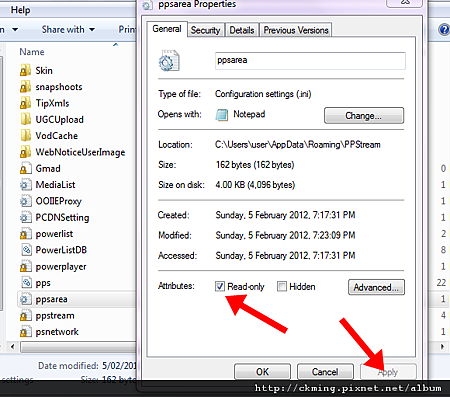The width and height of the screenshot is (450, 397).
Task: Select the MediaList settings file icon
Action: [25, 185]
